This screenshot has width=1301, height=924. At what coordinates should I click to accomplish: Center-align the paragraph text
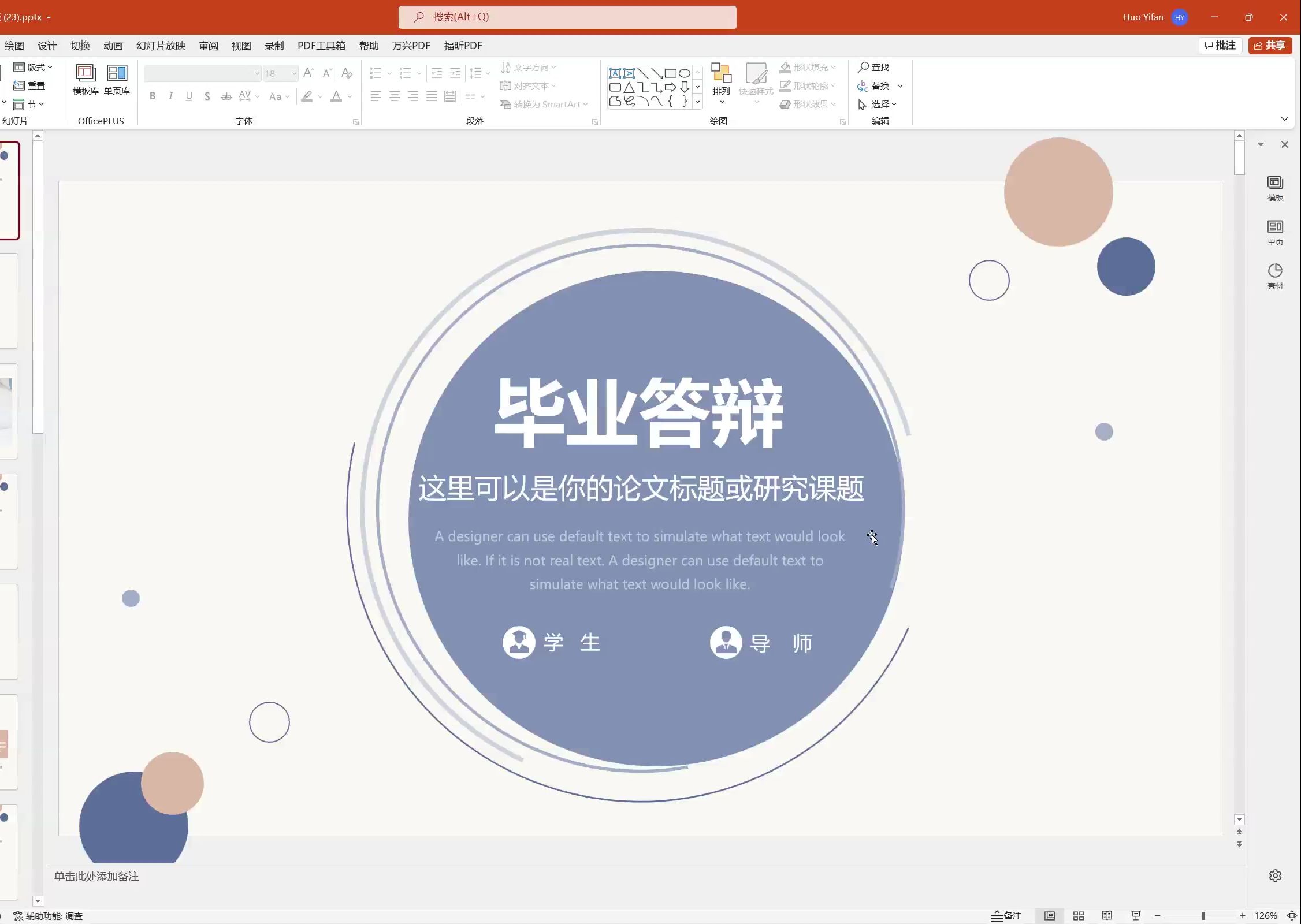coord(395,96)
